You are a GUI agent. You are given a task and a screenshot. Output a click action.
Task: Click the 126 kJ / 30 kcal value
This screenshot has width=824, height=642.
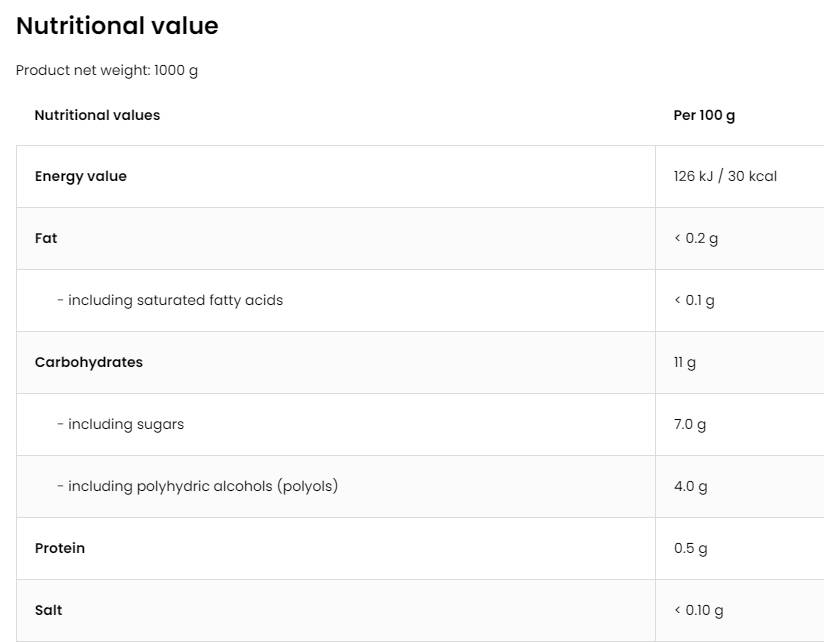725,176
